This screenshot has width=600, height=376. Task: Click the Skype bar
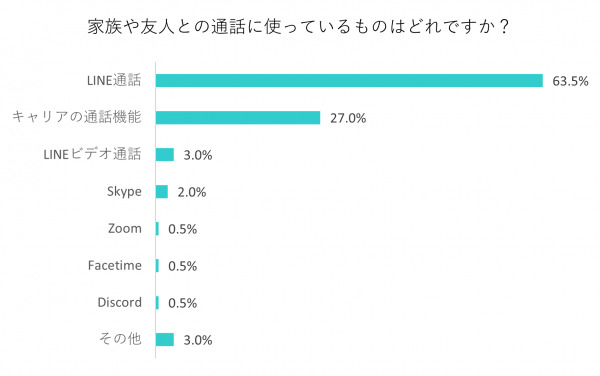click(x=161, y=192)
